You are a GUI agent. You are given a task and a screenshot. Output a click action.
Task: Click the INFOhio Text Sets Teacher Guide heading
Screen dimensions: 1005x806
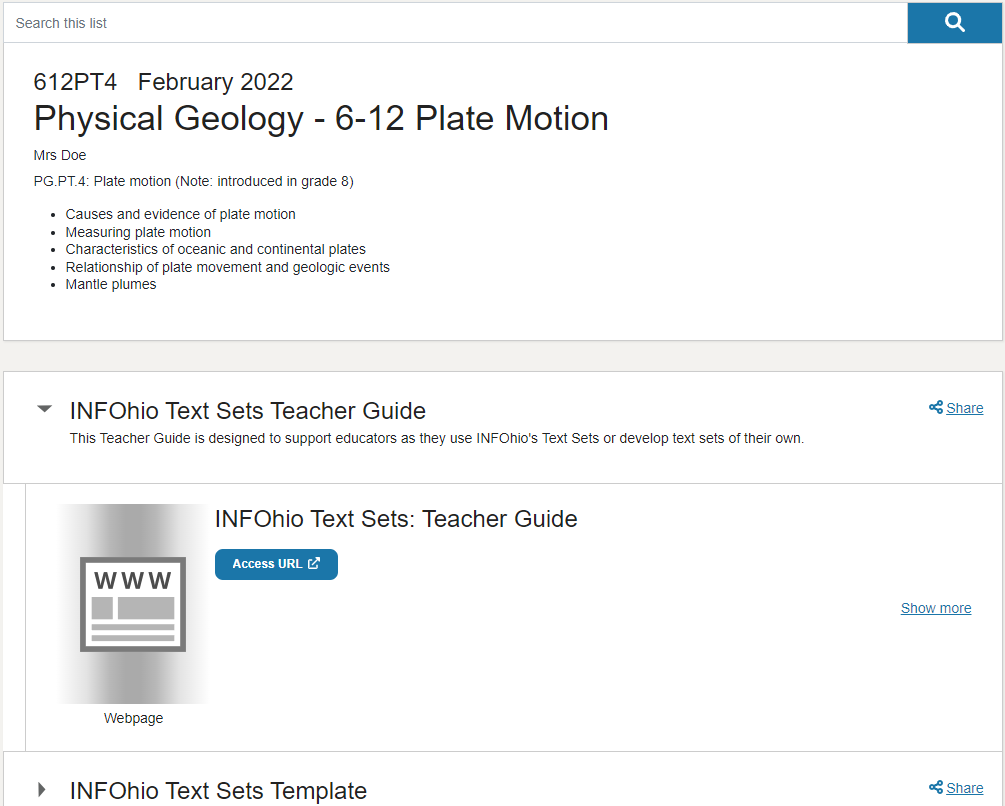click(x=247, y=411)
